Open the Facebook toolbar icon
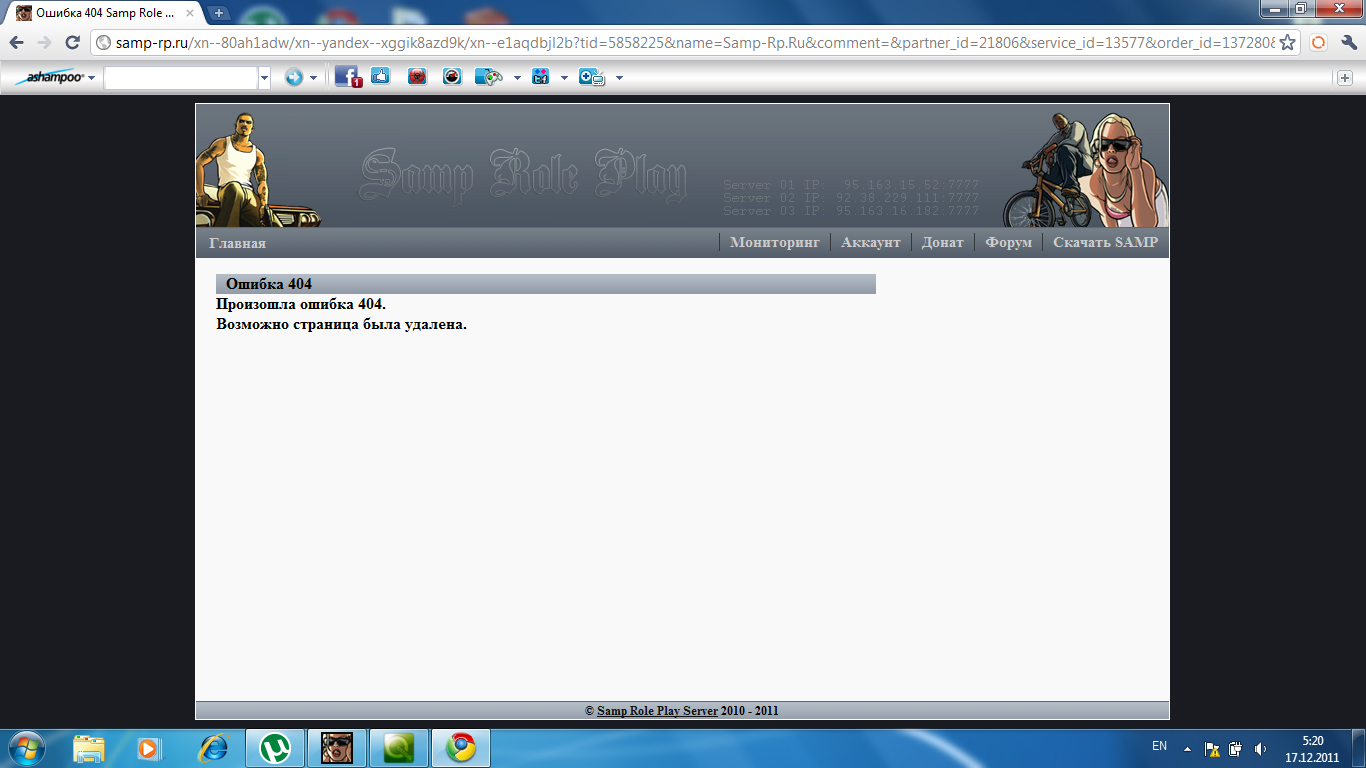The width and height of the screenshot is (1366, 768). click(347, 77)
